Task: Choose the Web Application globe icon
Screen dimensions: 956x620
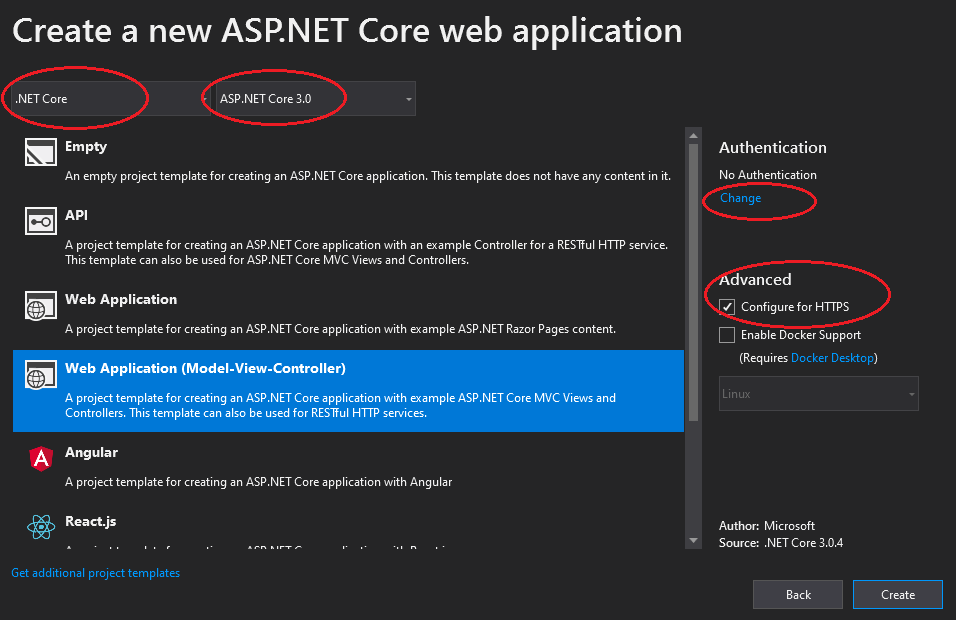Action: 40,306
